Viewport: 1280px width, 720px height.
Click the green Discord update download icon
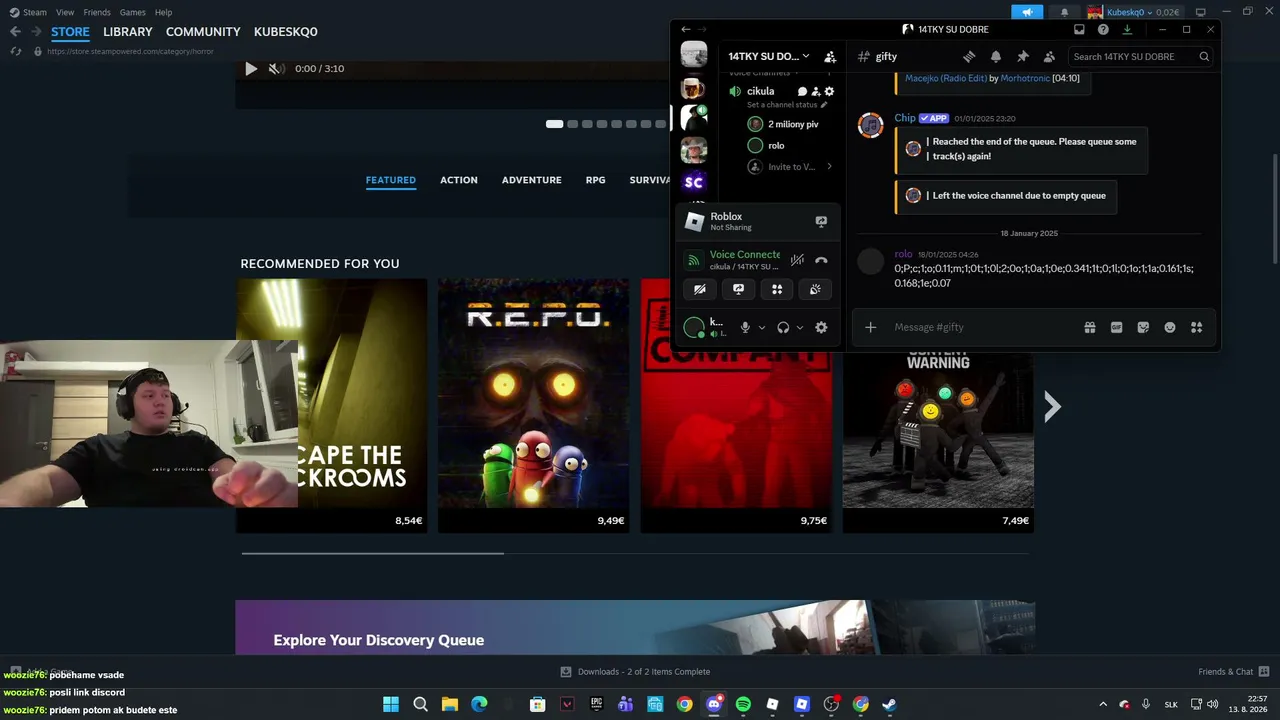coord(1127,30)
